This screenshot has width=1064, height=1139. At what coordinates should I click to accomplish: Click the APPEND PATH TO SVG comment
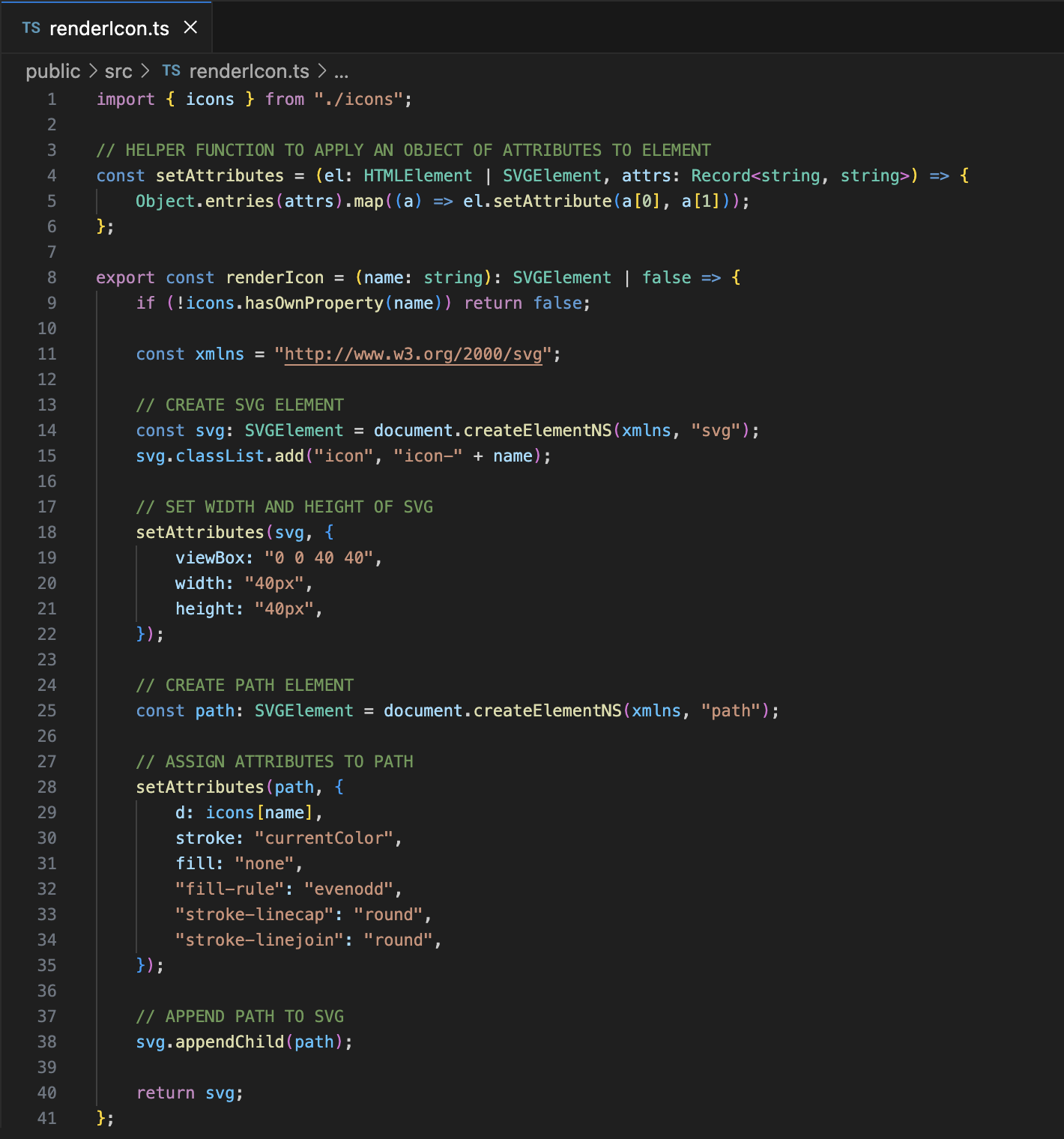pyautogui.click(x=240, y=1016)
